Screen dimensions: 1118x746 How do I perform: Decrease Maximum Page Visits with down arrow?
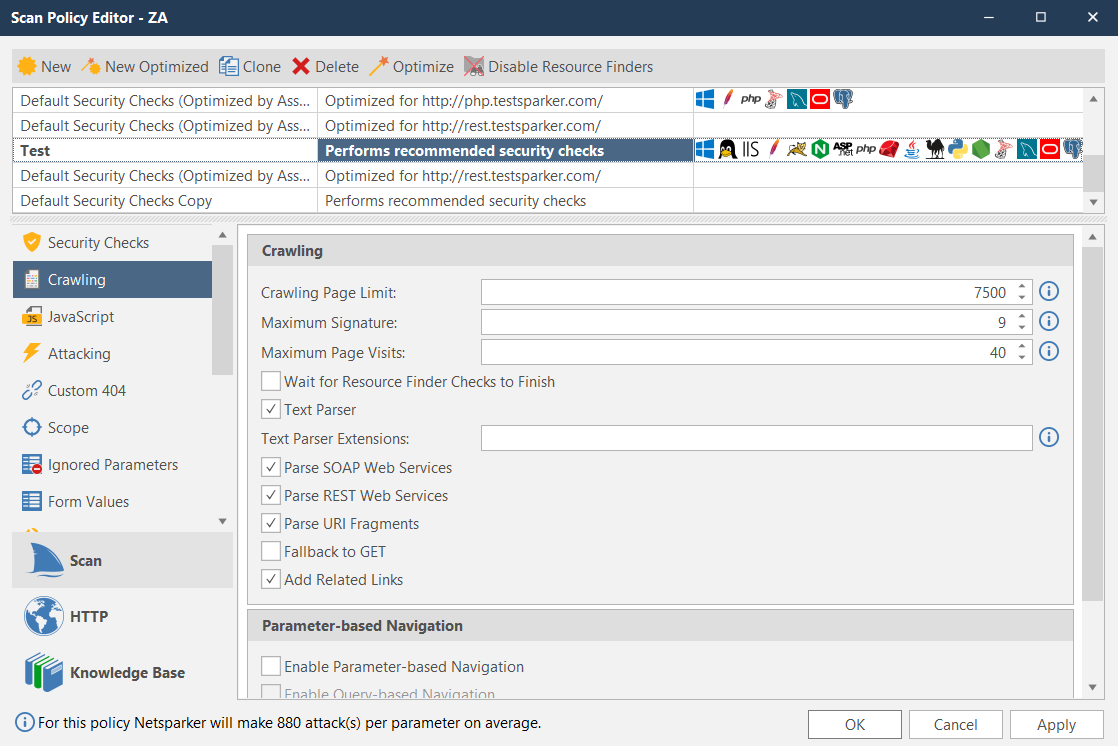[x=1022, y=358]
